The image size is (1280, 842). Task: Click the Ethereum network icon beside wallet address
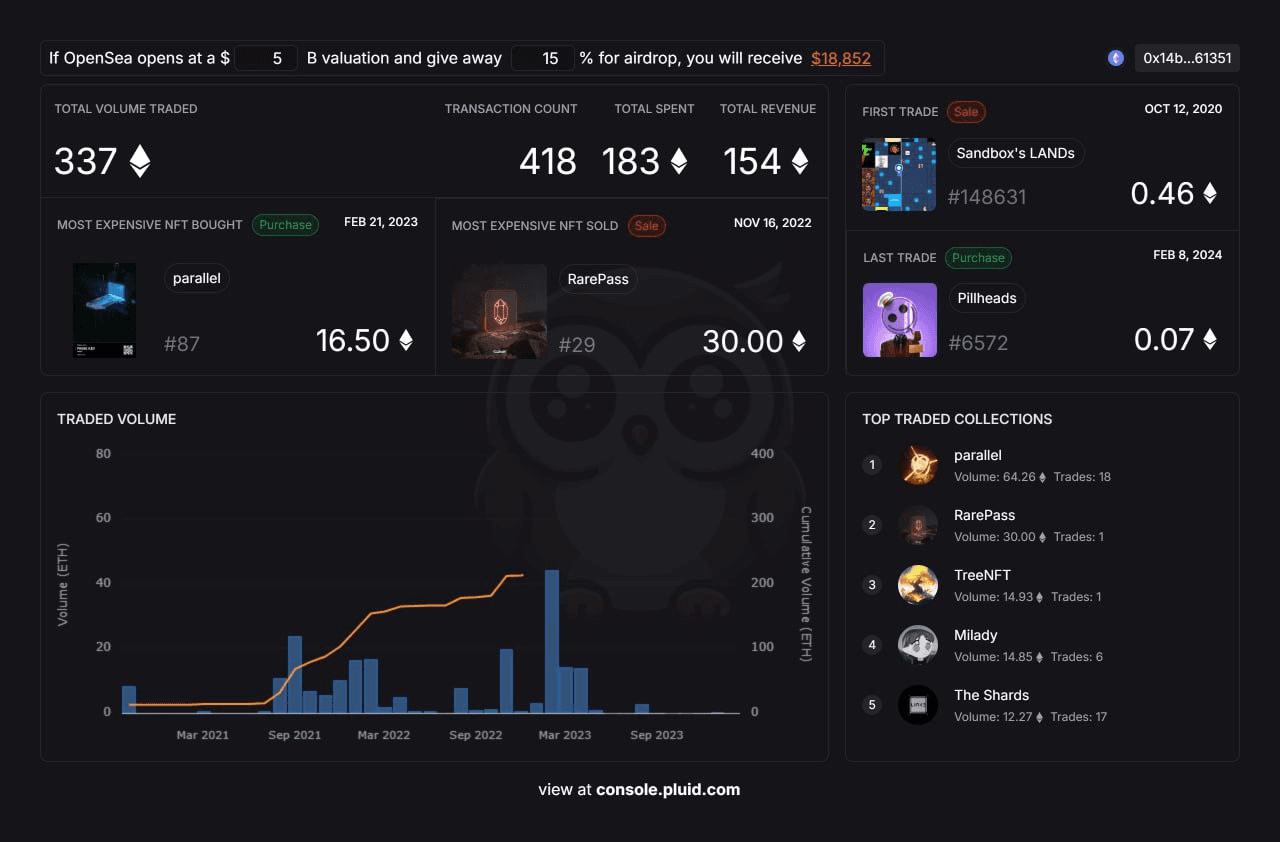(1116, 58)
